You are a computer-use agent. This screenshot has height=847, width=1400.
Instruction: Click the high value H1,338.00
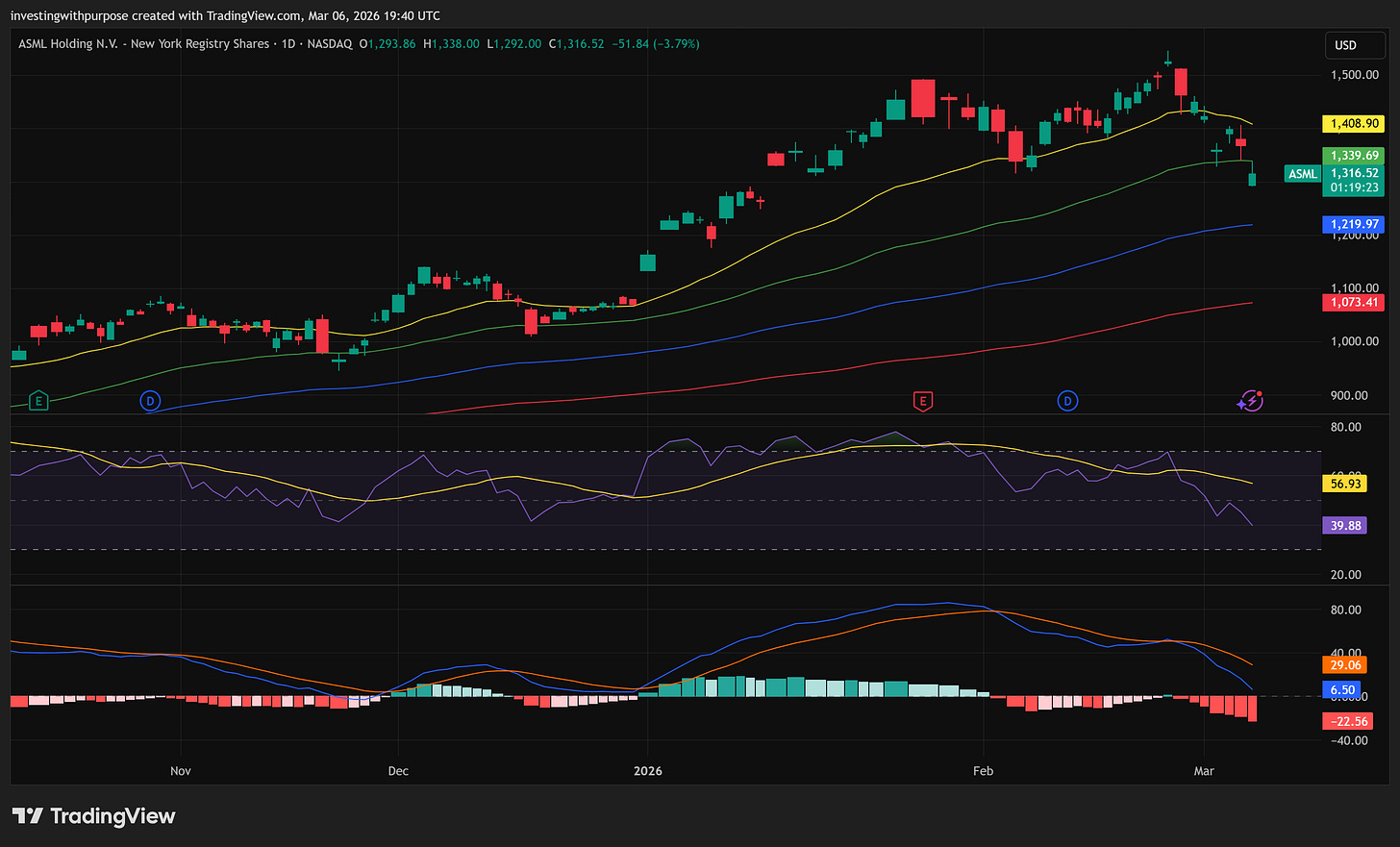click(x=451, y=44)
